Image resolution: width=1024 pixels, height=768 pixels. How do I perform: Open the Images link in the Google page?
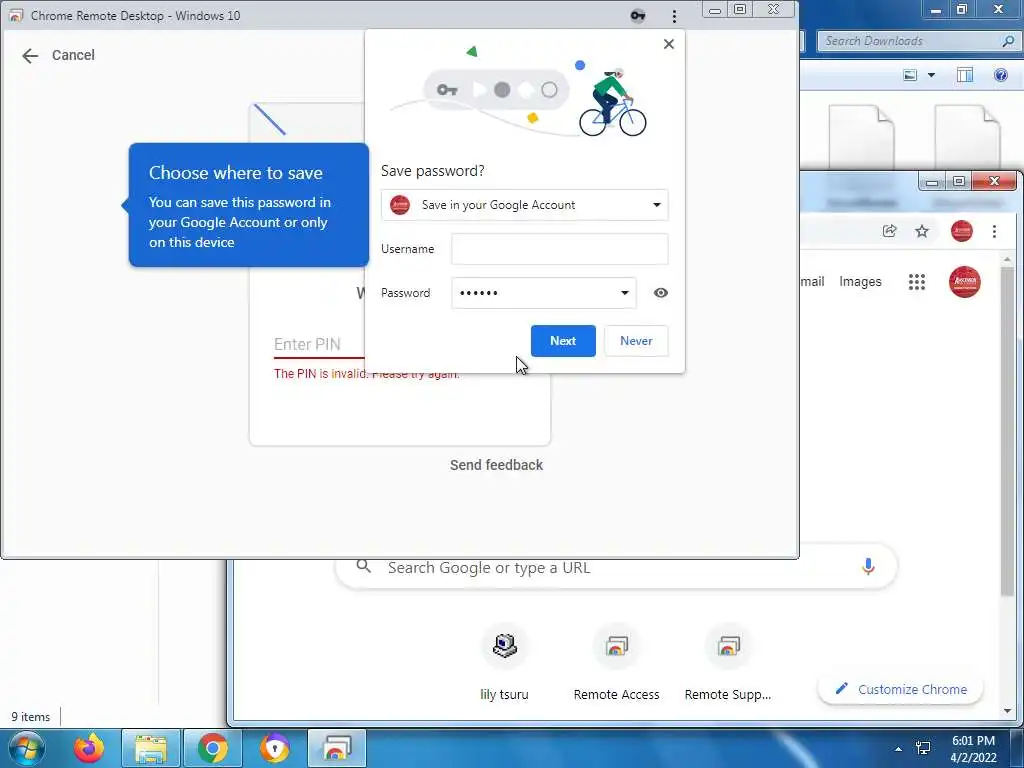tap(859, 281)
